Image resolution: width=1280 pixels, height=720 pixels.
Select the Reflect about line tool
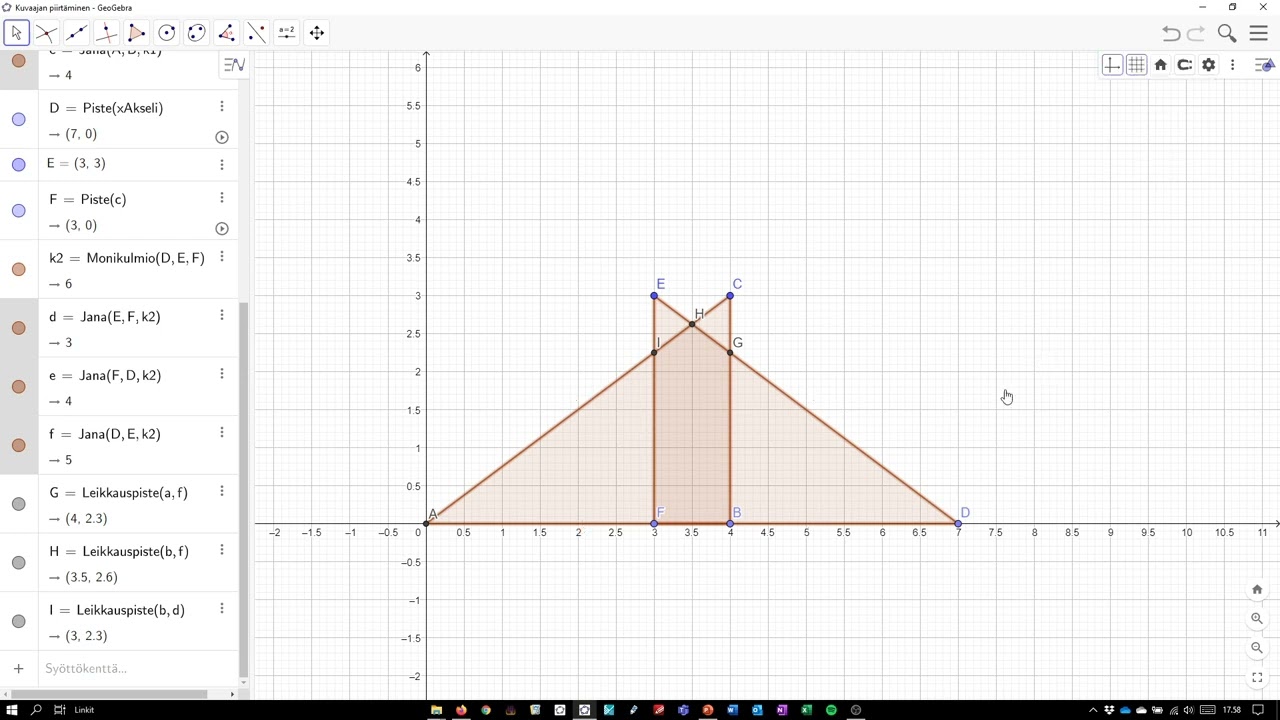pos(257,33)
